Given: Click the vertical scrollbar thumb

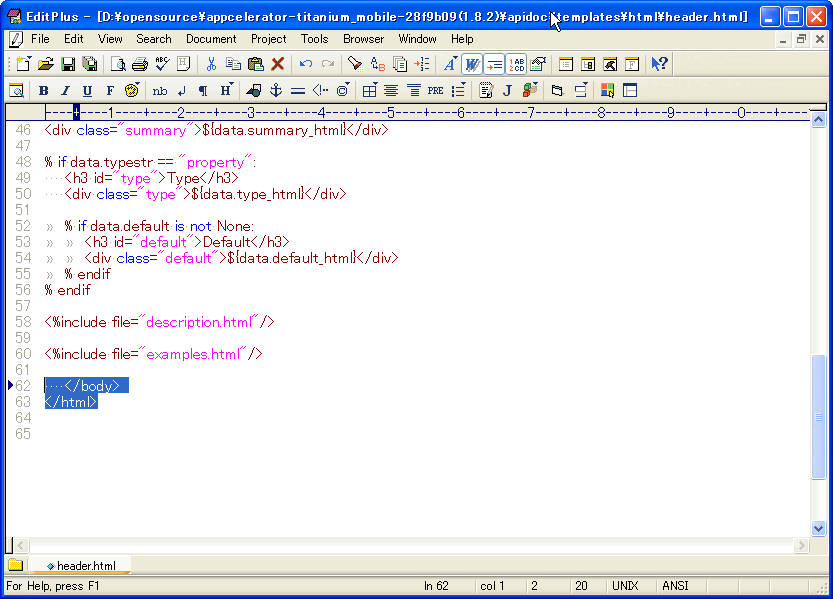Looking at the screenshot, I should (818, 417).
